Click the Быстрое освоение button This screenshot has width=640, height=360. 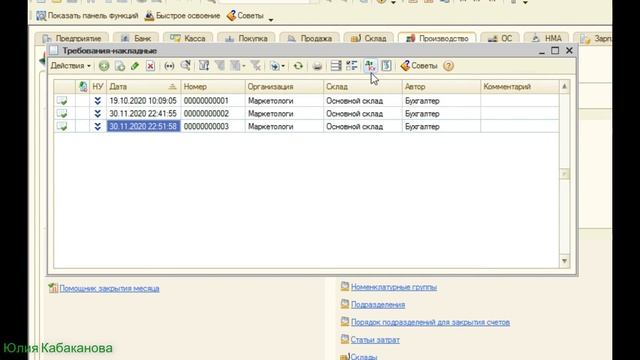(x=182, y=16)
